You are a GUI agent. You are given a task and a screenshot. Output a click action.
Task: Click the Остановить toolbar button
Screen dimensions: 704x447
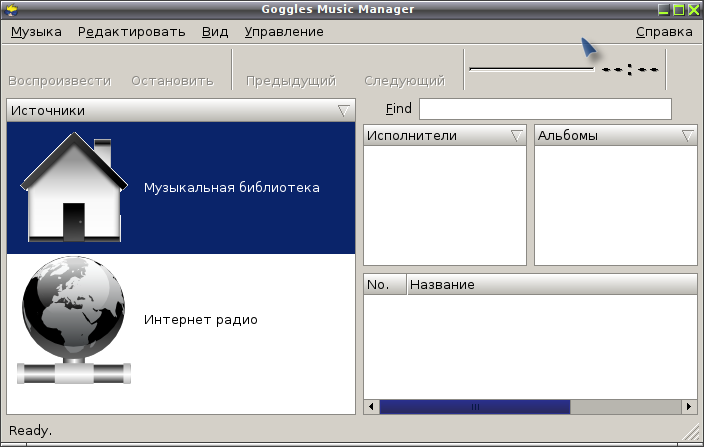click(172, 81)
